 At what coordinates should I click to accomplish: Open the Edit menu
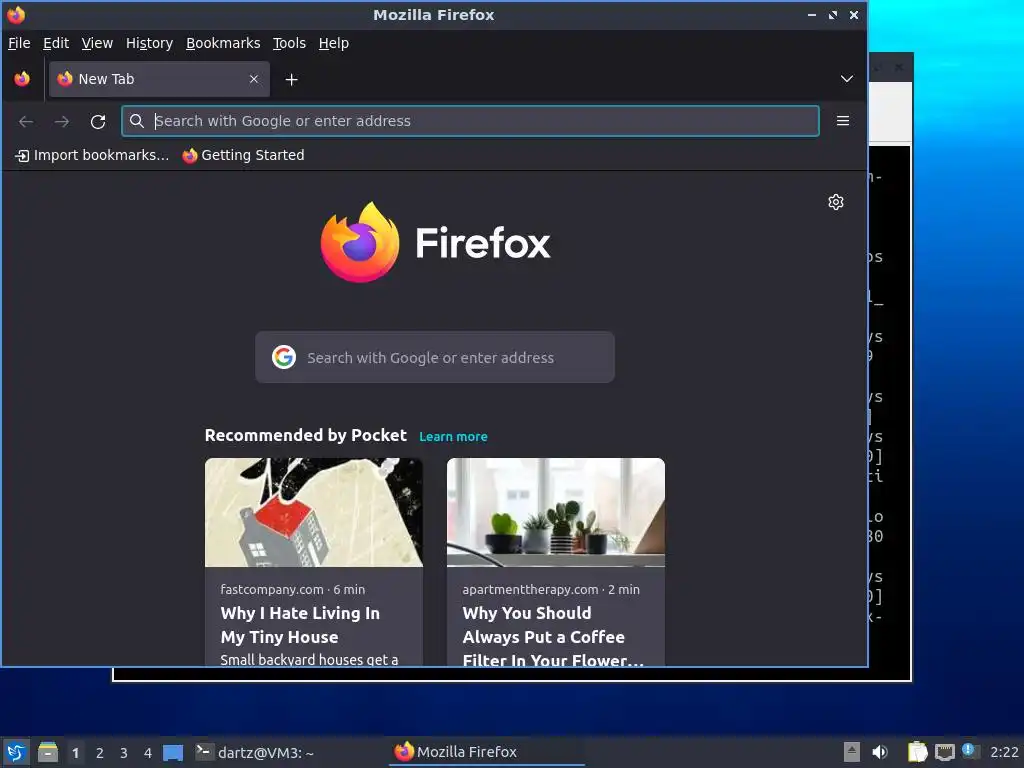coord(56,43)
